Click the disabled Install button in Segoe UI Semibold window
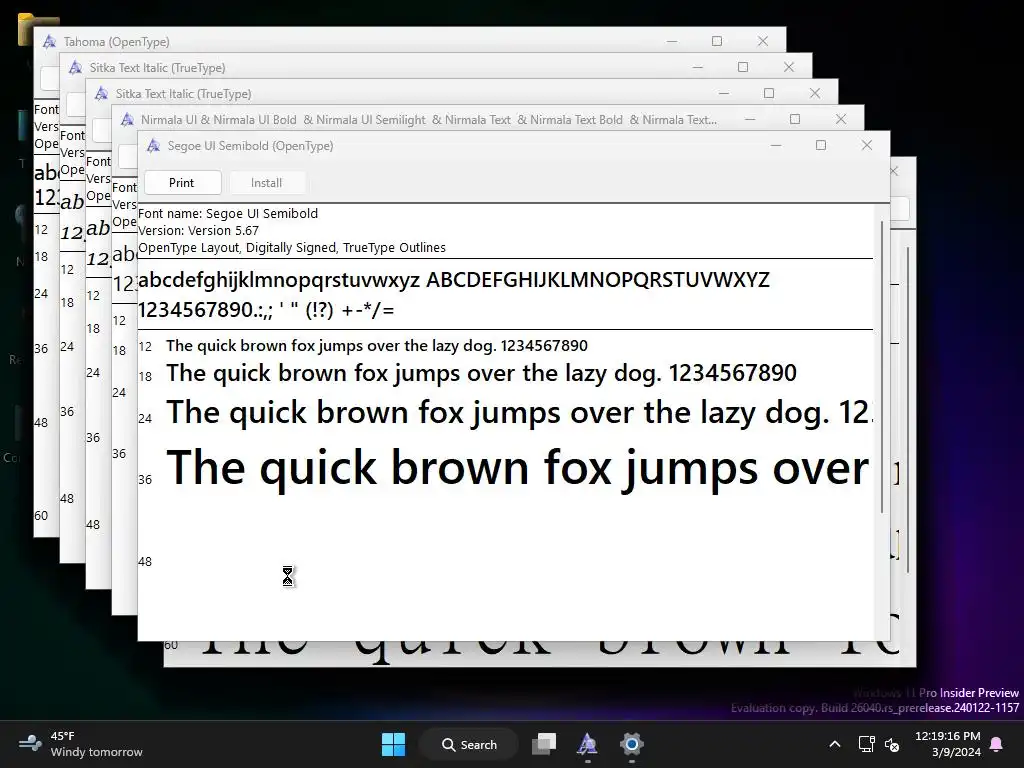This screenshot has height=768, width=1024. (266, 183)
